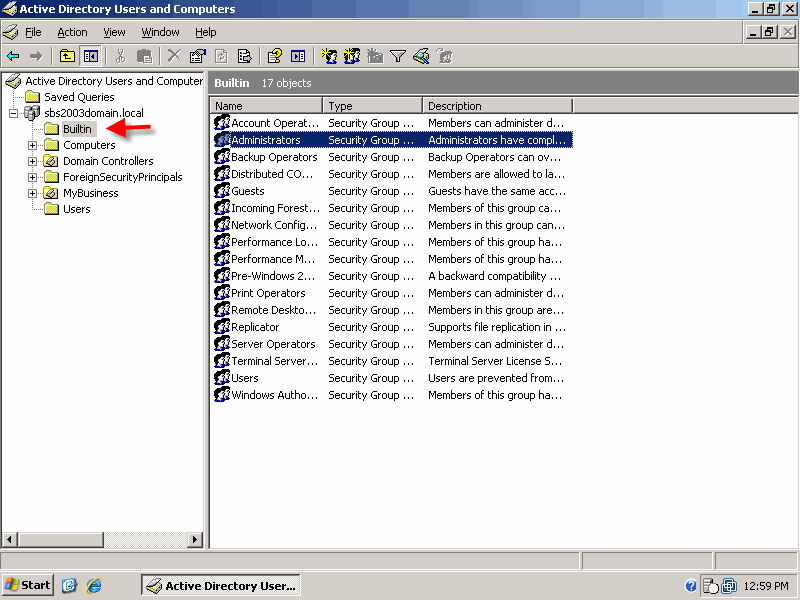This screenshot has height=600, width=800.
Task: Select the Terminal Server group
Action: [x=274, y=361]
